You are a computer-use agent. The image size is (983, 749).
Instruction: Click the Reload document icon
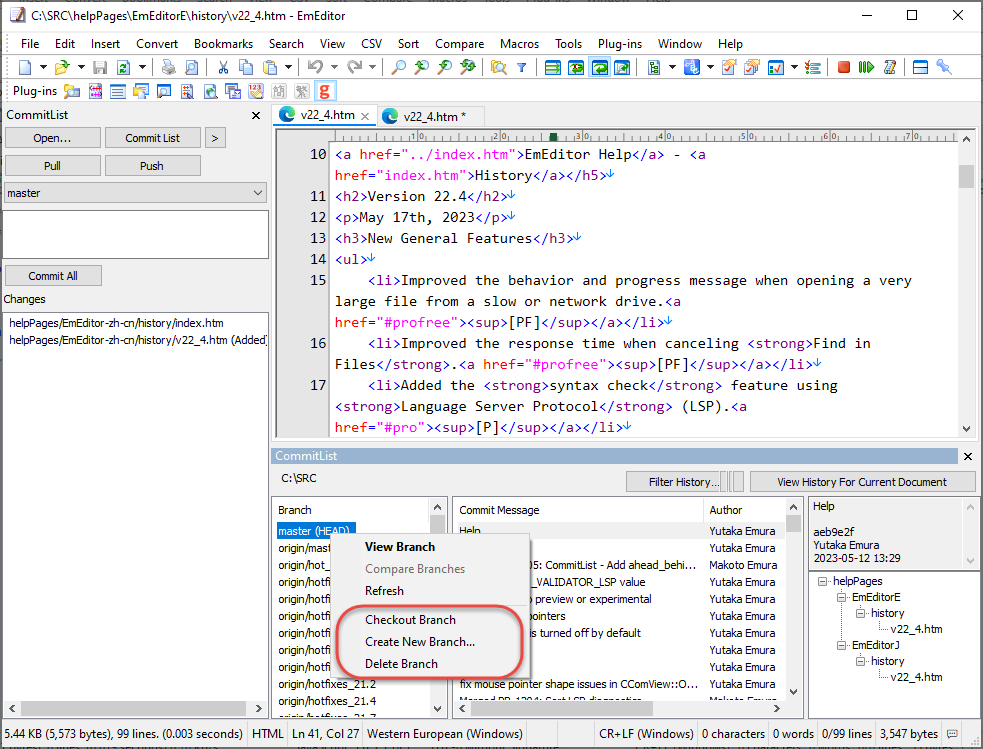point(124,67)
